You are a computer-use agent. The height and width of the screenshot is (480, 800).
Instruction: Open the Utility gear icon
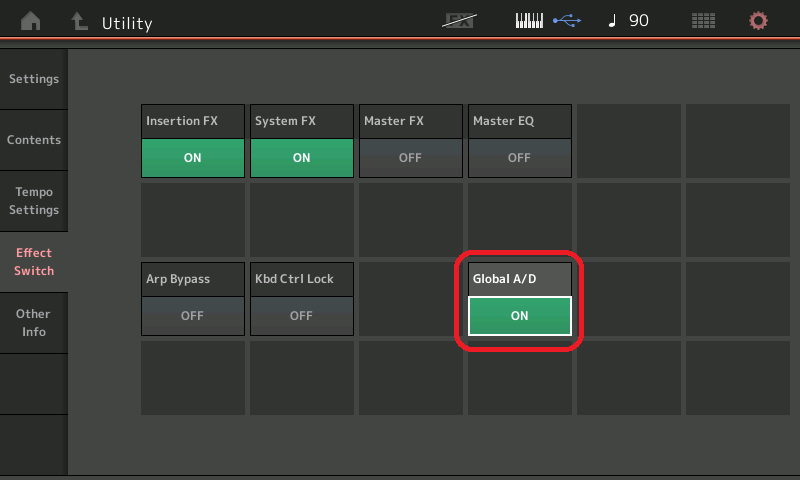[758, 21]
